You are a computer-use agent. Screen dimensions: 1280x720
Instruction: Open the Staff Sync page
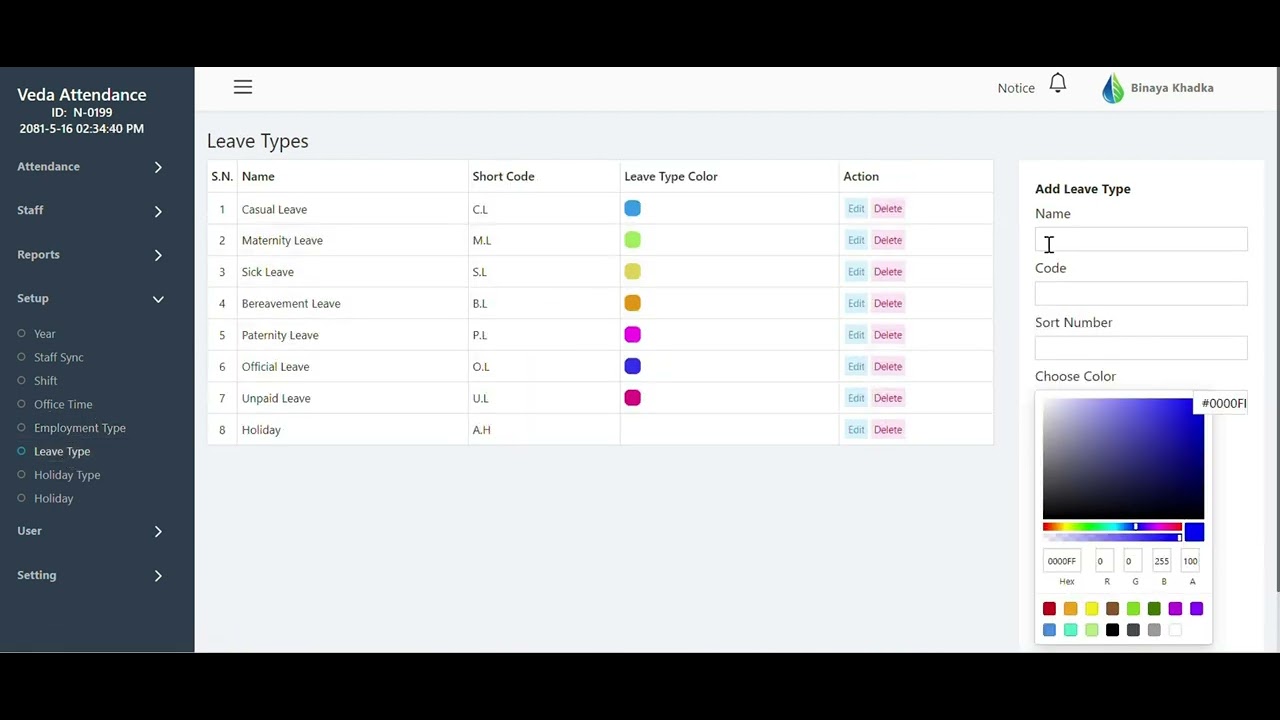(x=58, y=357)
